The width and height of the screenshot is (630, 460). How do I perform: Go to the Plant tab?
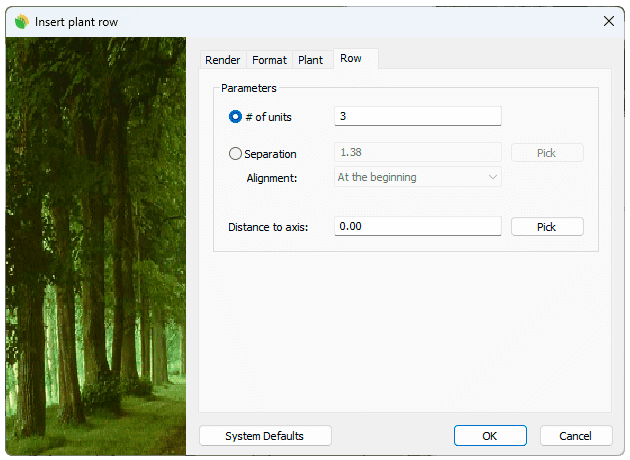[311, 60]
